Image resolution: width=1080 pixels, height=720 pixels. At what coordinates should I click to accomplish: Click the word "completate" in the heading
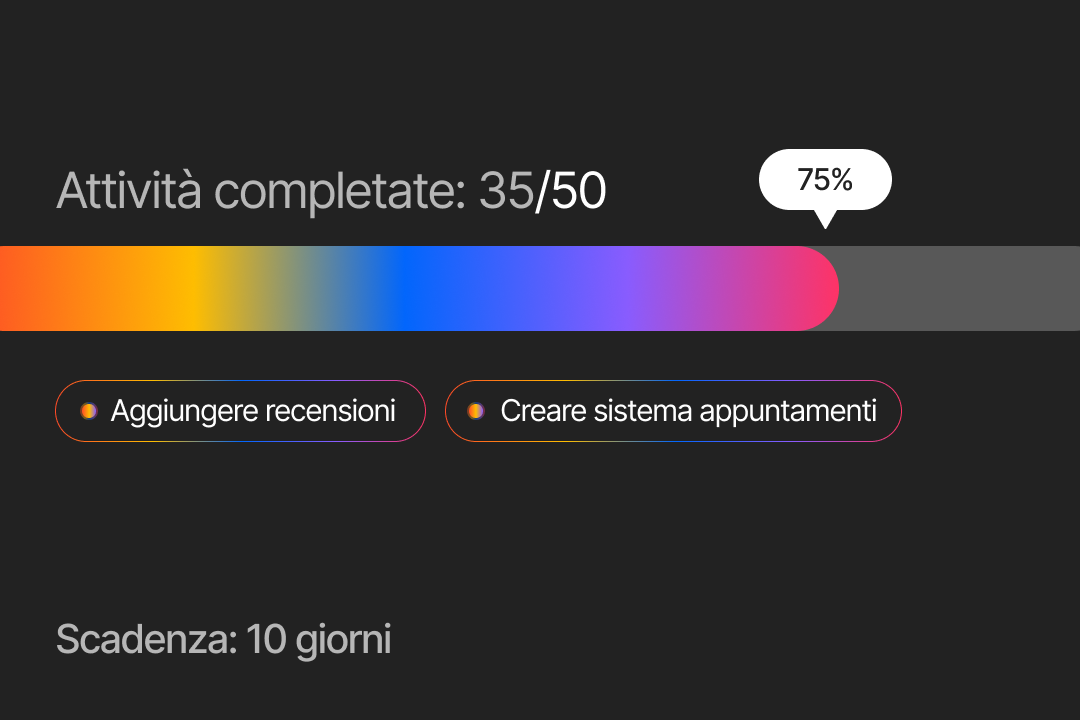coord(341,190)
